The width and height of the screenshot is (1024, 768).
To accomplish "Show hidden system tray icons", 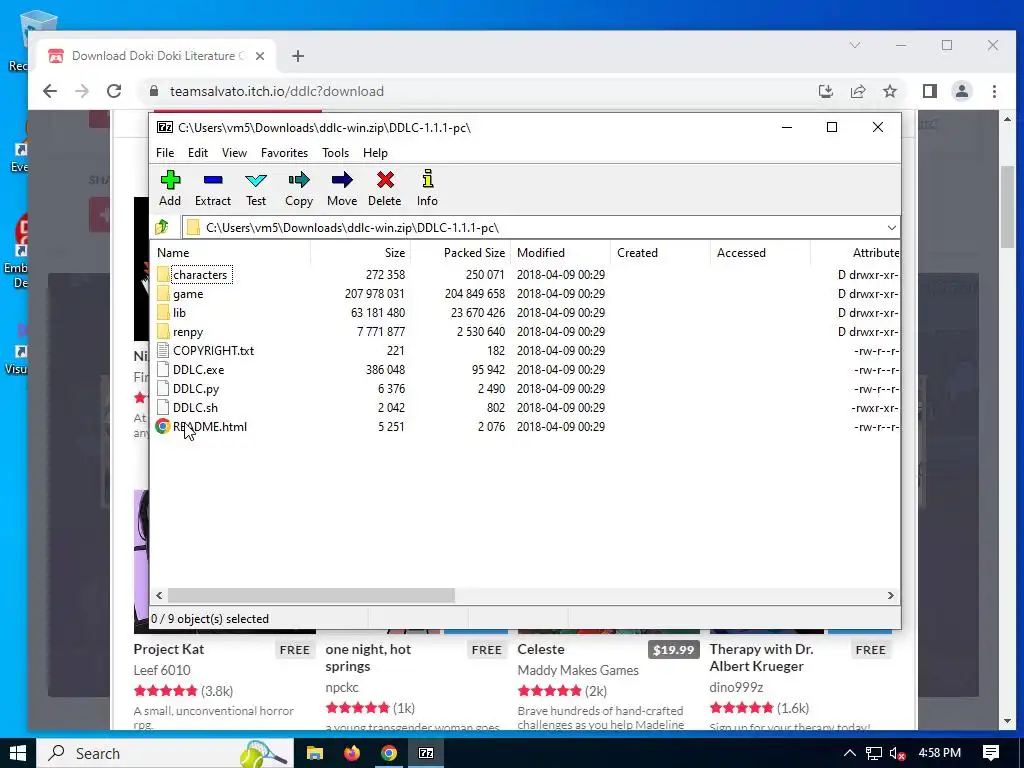I will pos(849,754).
